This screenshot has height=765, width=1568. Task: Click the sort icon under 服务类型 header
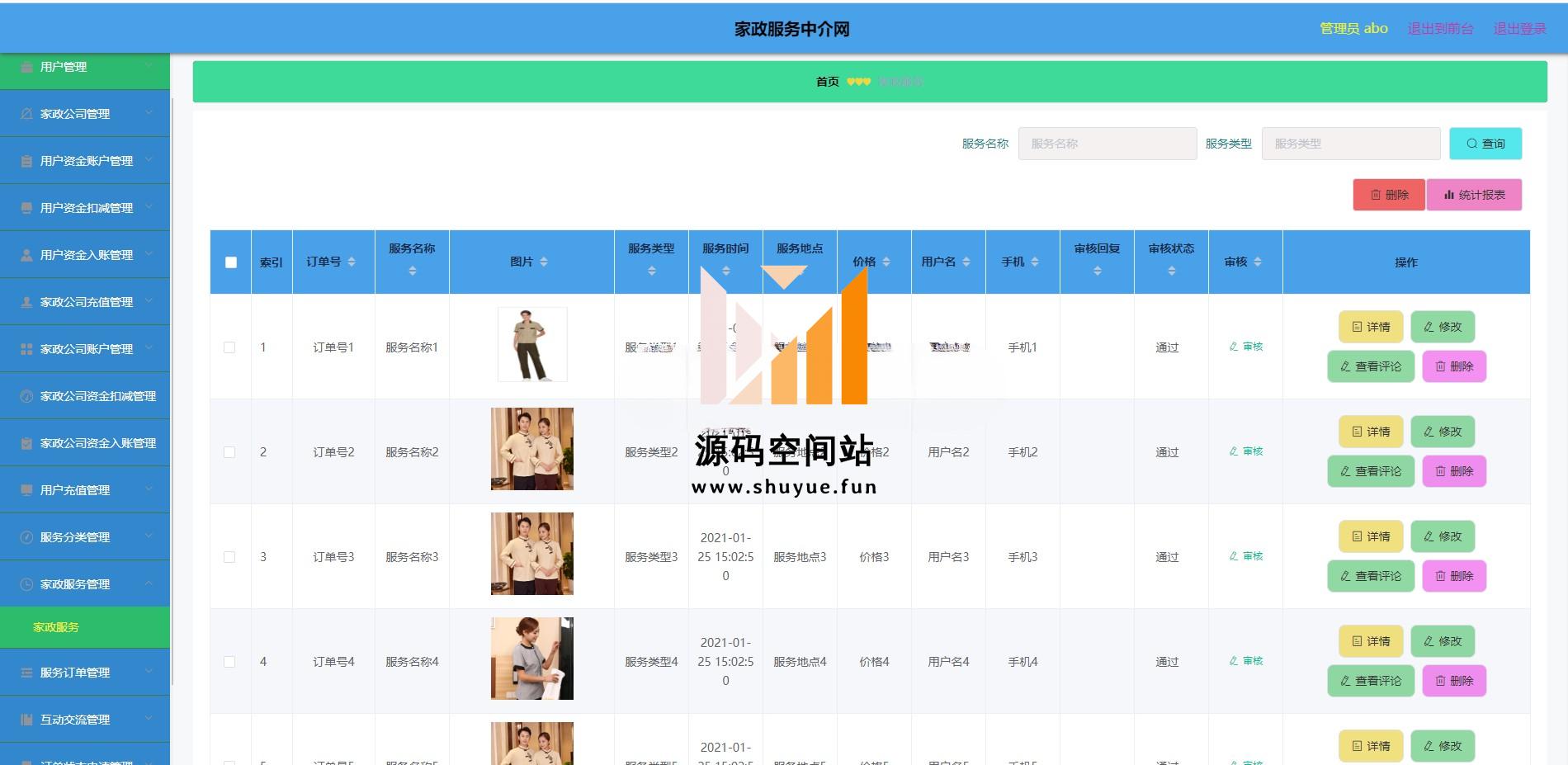[651, 271]
